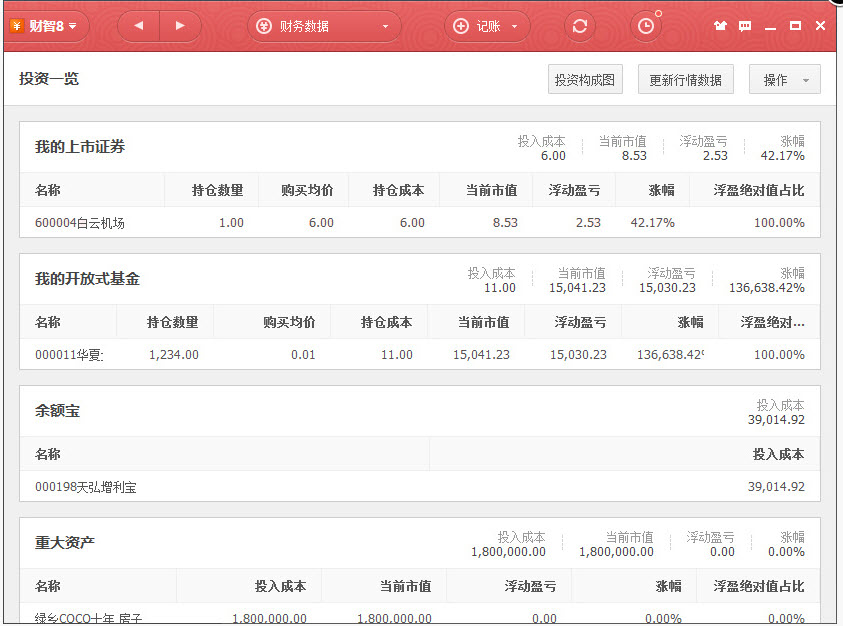The image size is (843, 626).
Task: Click the 财智8 app logo
Action: [45, 26]
